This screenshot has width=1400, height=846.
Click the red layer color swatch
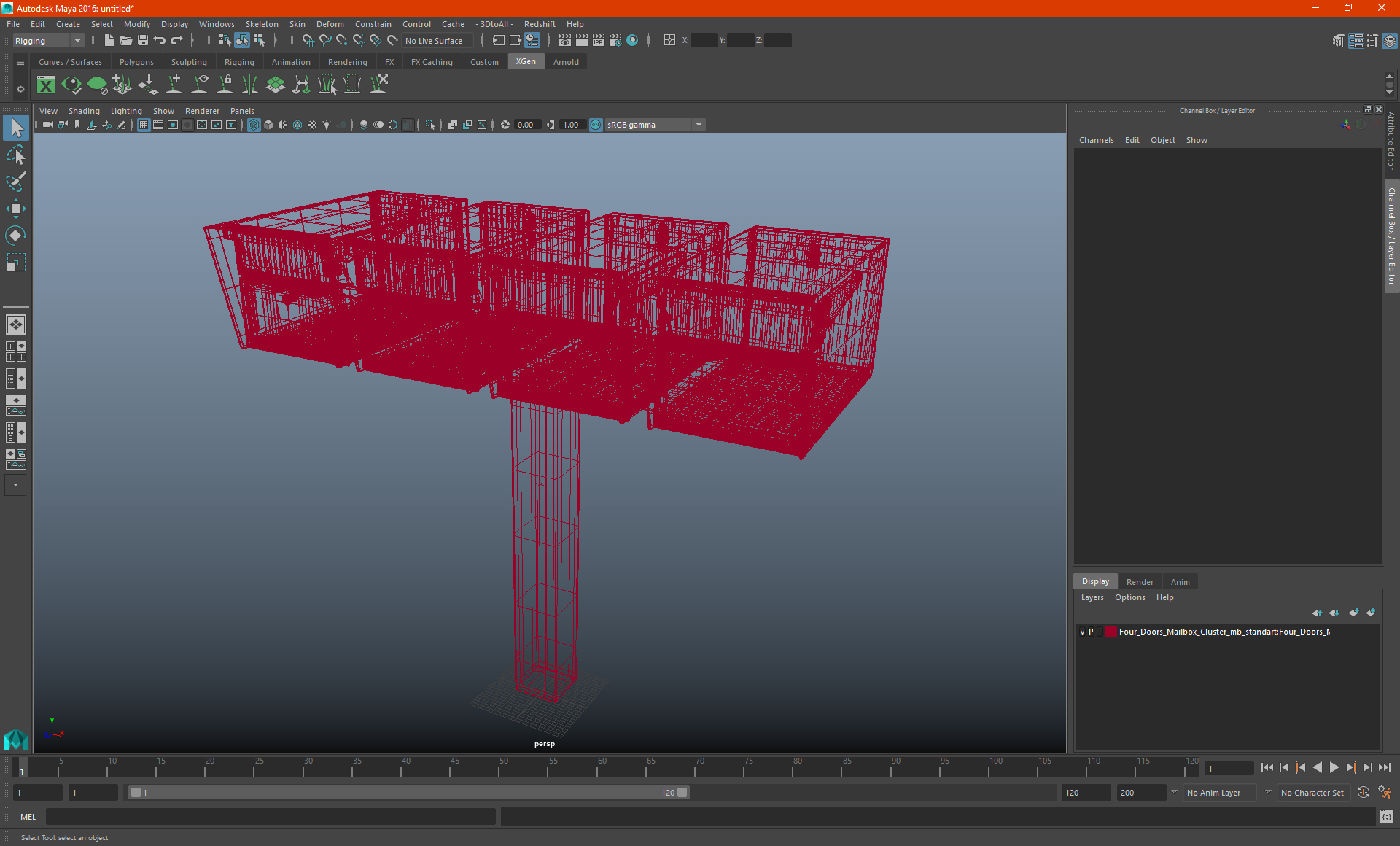tap(1111, 632)
